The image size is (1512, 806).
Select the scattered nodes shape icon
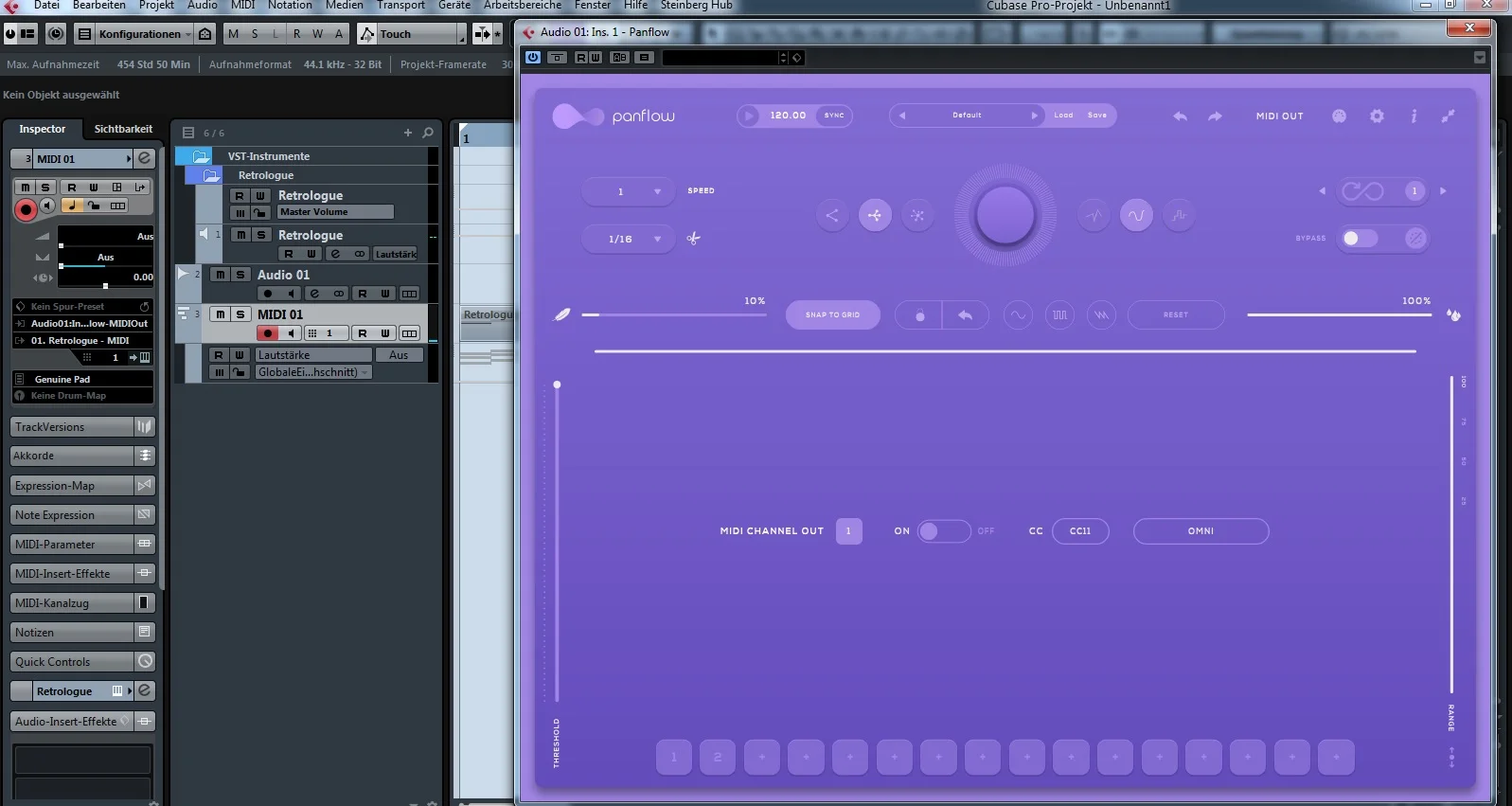point(917,215)
